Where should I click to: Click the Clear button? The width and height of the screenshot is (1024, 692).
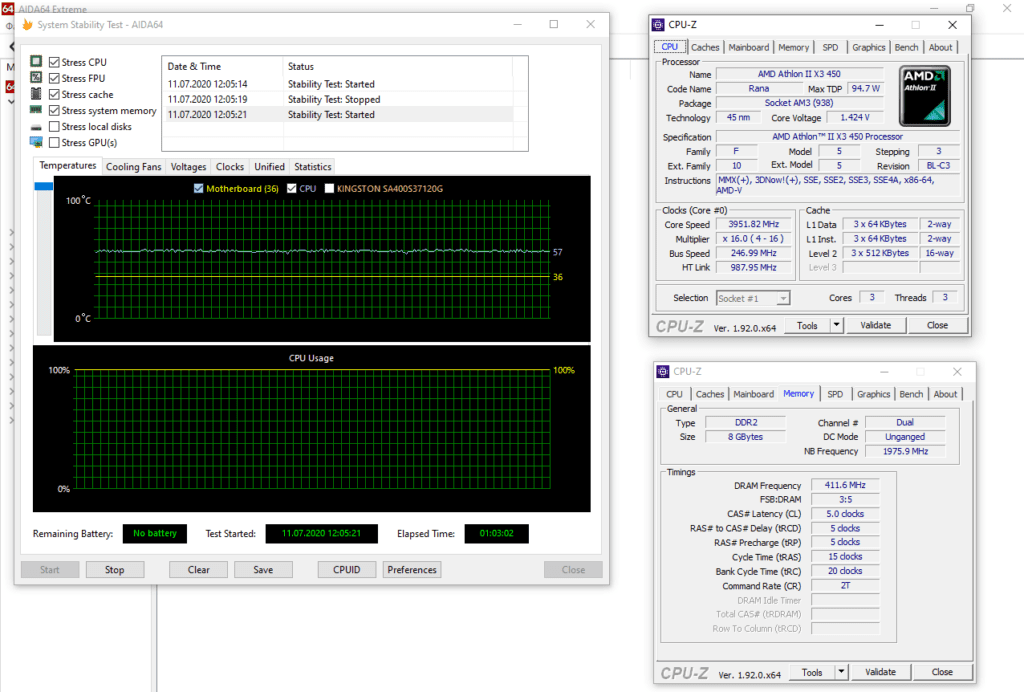point(199,570)
